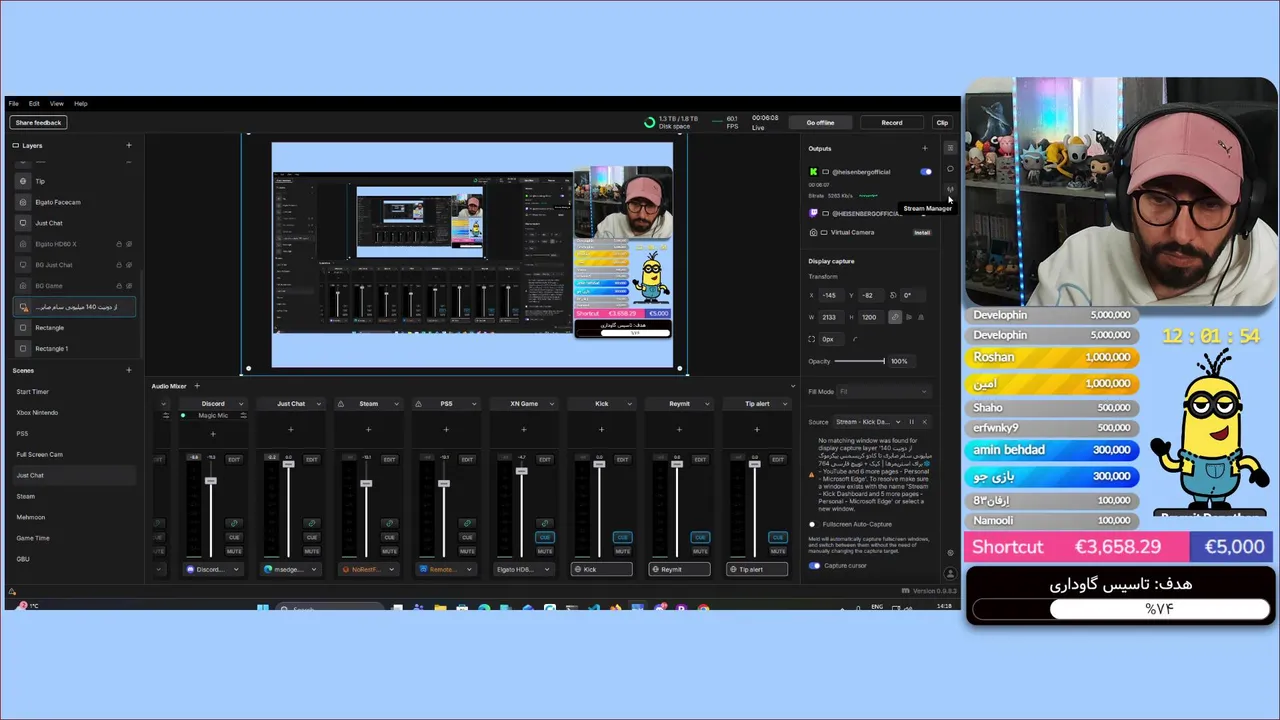This screenshot has height=720, width=1280.
Task: Add an effect to the Tip alert channel
Action: coord(757,429)
